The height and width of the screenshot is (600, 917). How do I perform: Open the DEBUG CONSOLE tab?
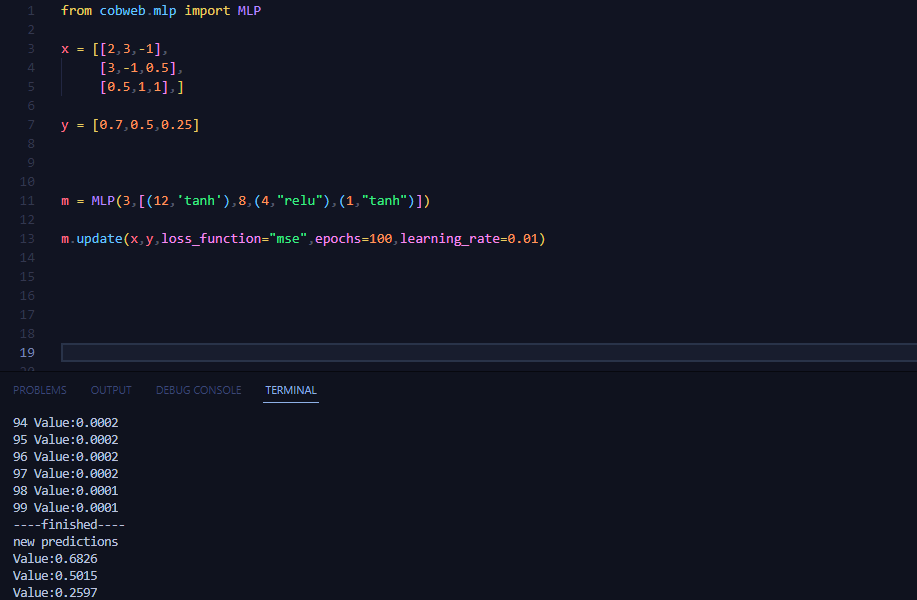[198, 390]
